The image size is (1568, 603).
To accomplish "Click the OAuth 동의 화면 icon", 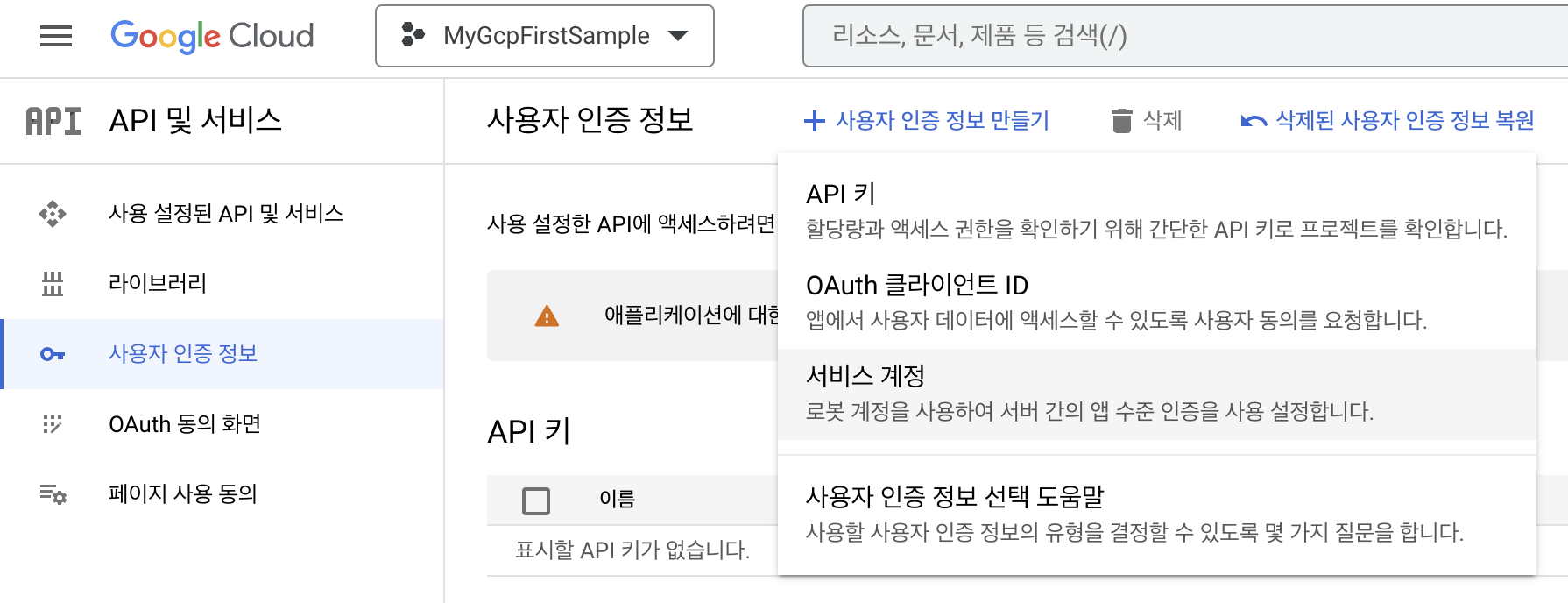I will coord(53,424).
